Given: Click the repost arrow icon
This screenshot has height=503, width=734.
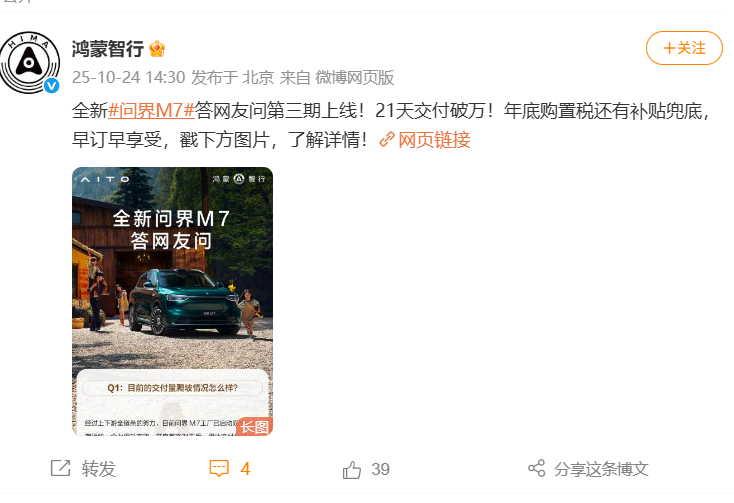Looking at the screenshot, I should pyautogui.click(x=60, y=468).
